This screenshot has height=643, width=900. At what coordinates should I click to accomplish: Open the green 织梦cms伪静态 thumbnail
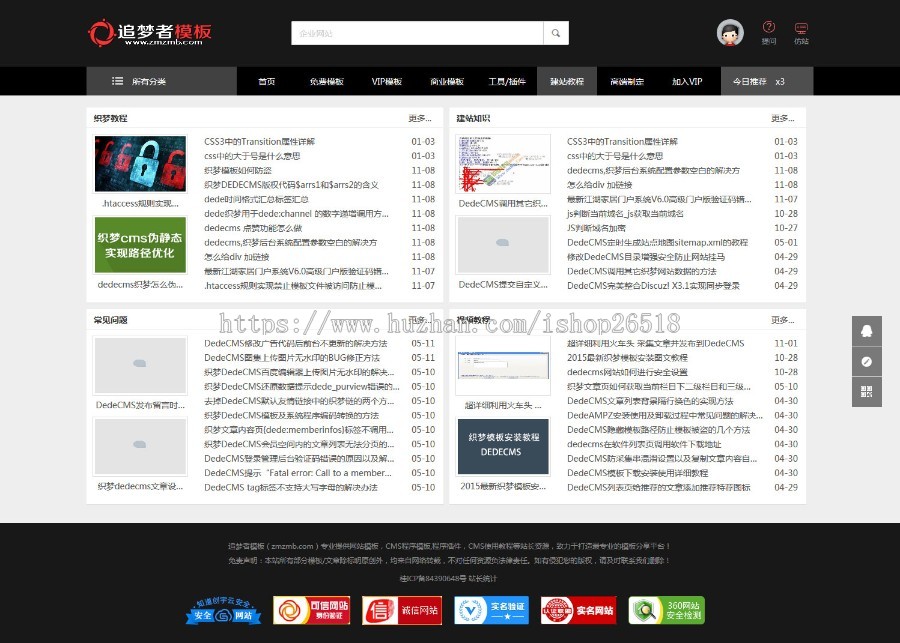[140, 245]
